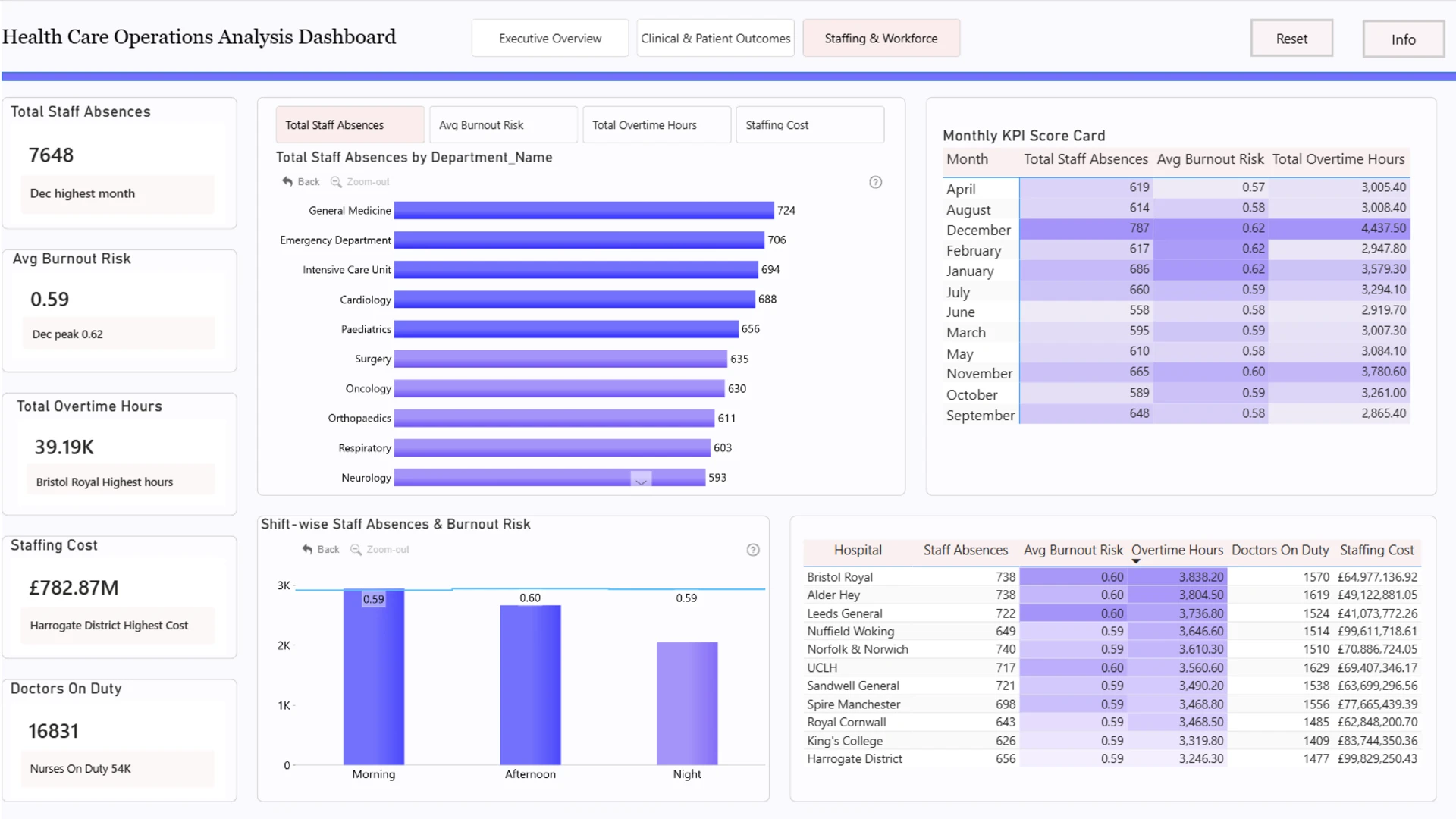The image size is (1456, 819).
Task: Click September month label in score card
Action: (980, 415)
